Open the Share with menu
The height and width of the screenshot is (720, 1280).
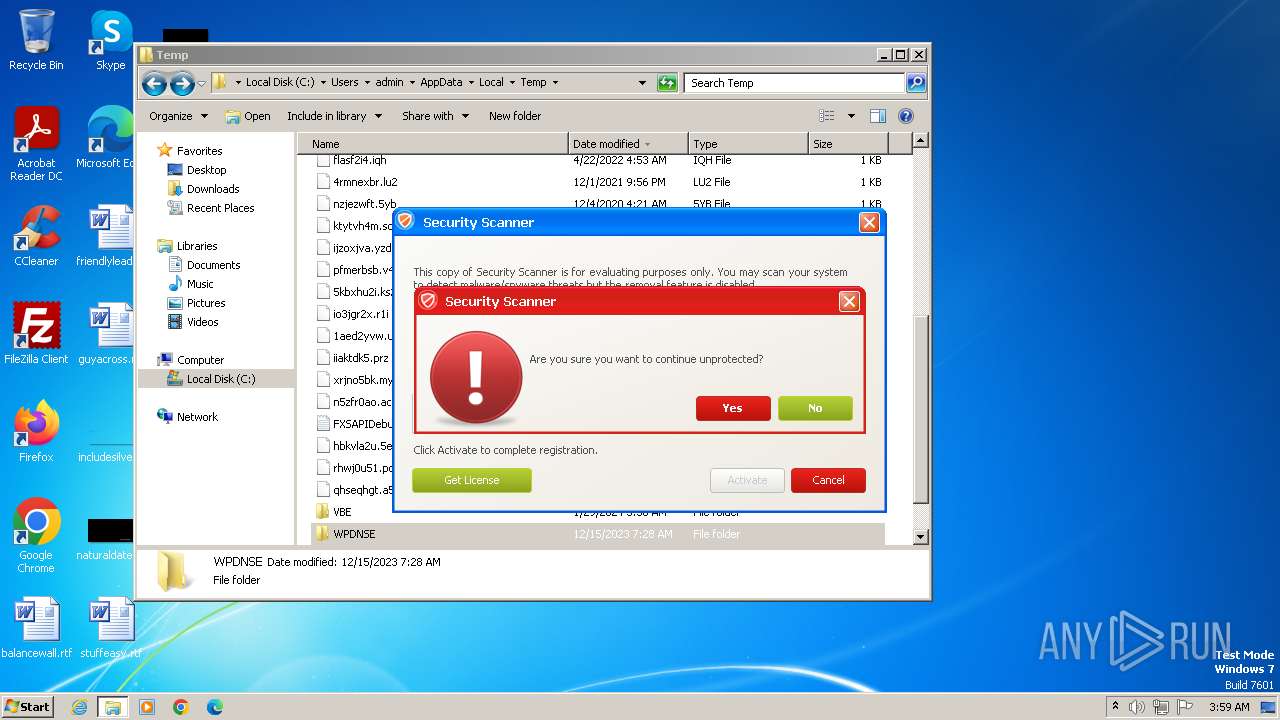point(435,116)
